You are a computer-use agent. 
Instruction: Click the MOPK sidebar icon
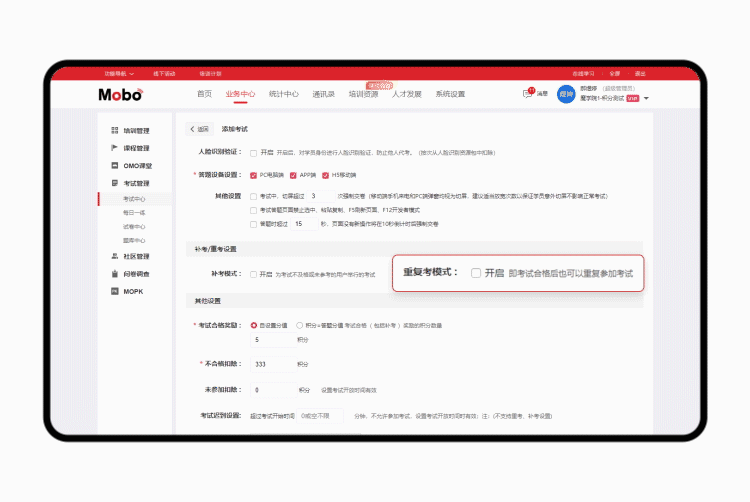115,291
